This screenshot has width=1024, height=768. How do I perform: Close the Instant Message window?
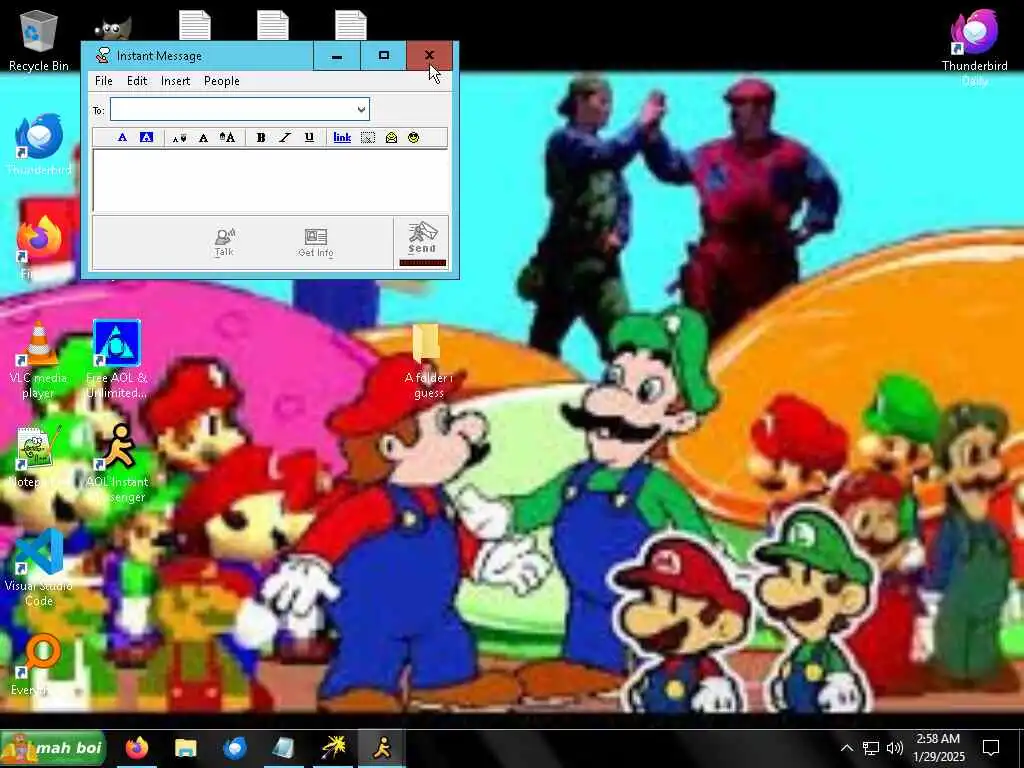tap(429, 56)
